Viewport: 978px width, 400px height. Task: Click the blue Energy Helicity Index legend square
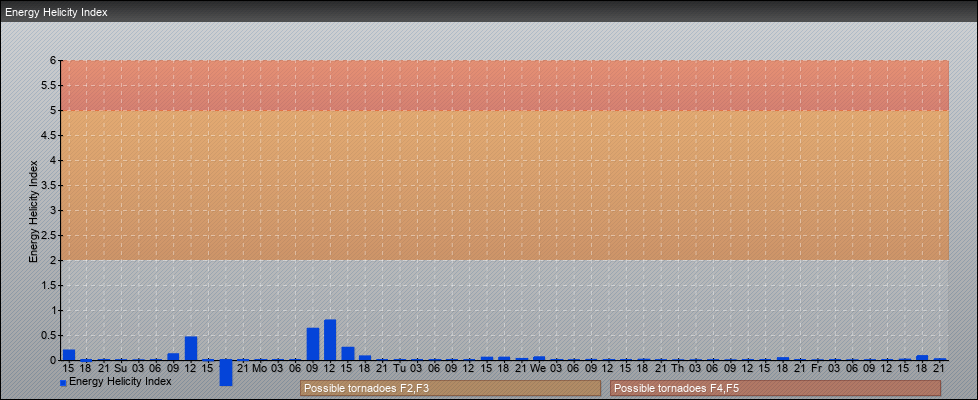[x=63, y=383]
